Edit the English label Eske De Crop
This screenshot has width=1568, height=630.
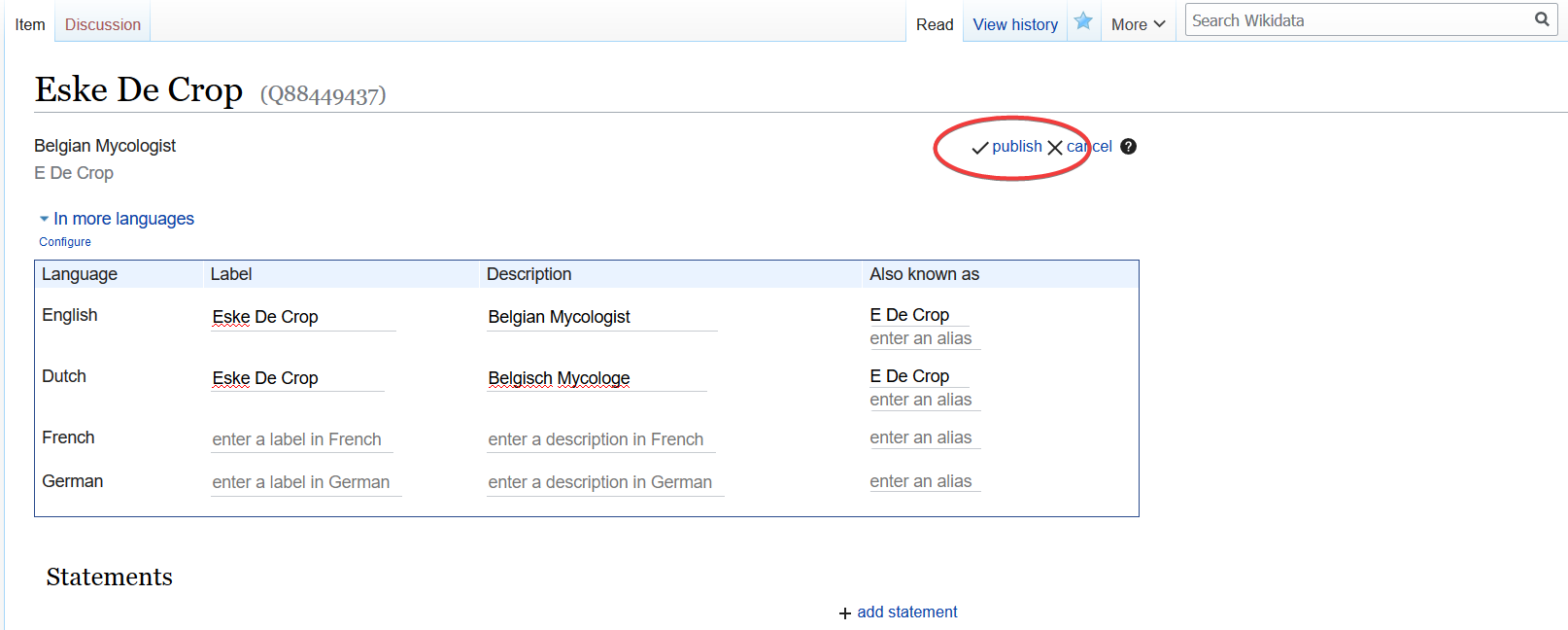pyautogui.click(x=303, y=317)
